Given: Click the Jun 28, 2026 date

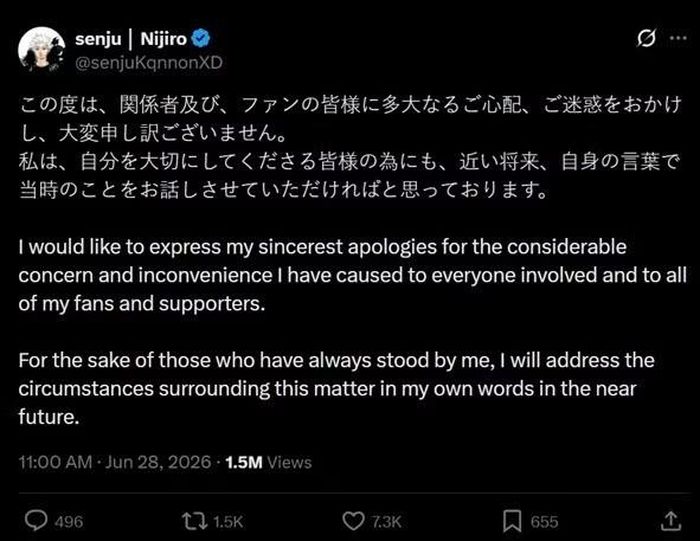Looking at the screenshot, I should [158, 462].
